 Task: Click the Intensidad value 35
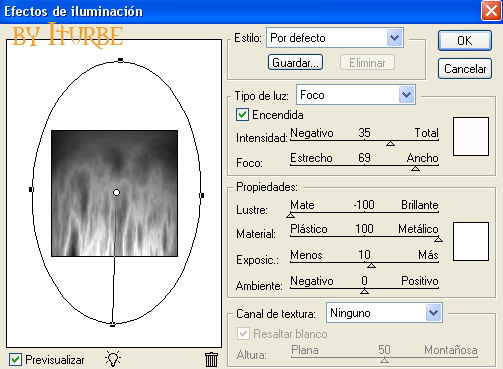click(364, 133)
